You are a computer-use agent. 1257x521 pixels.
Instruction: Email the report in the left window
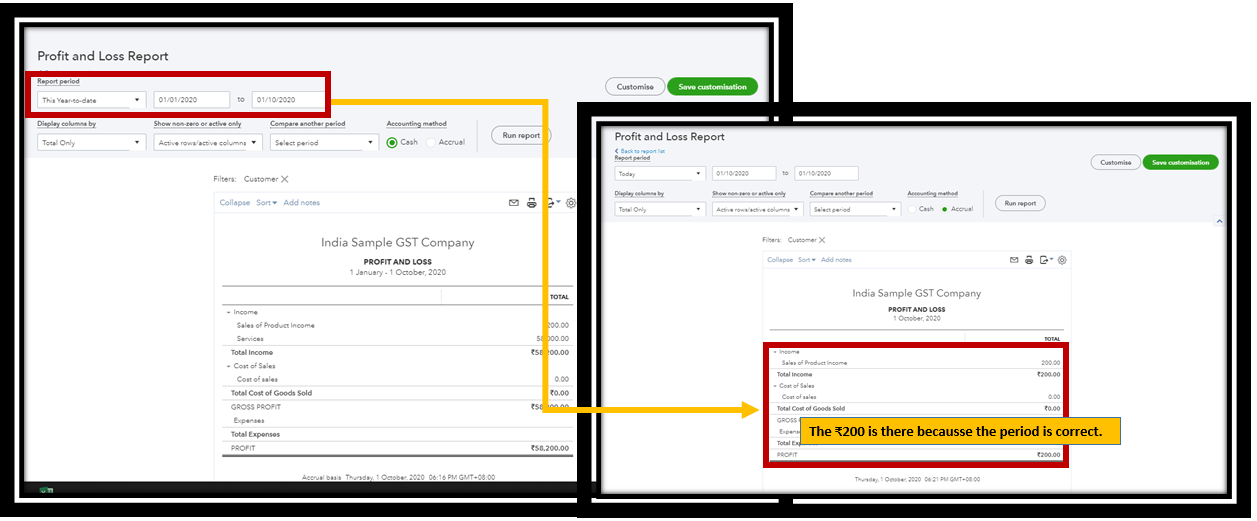point(514,203)
